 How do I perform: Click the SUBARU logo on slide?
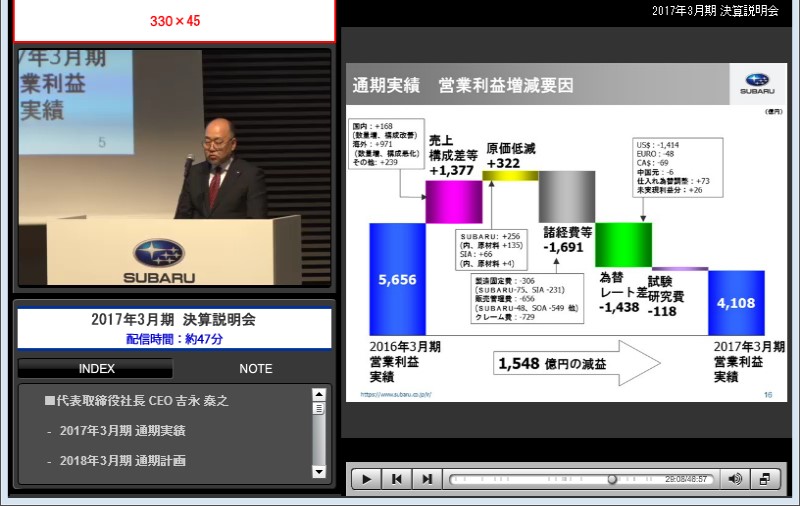coord(757,84)
